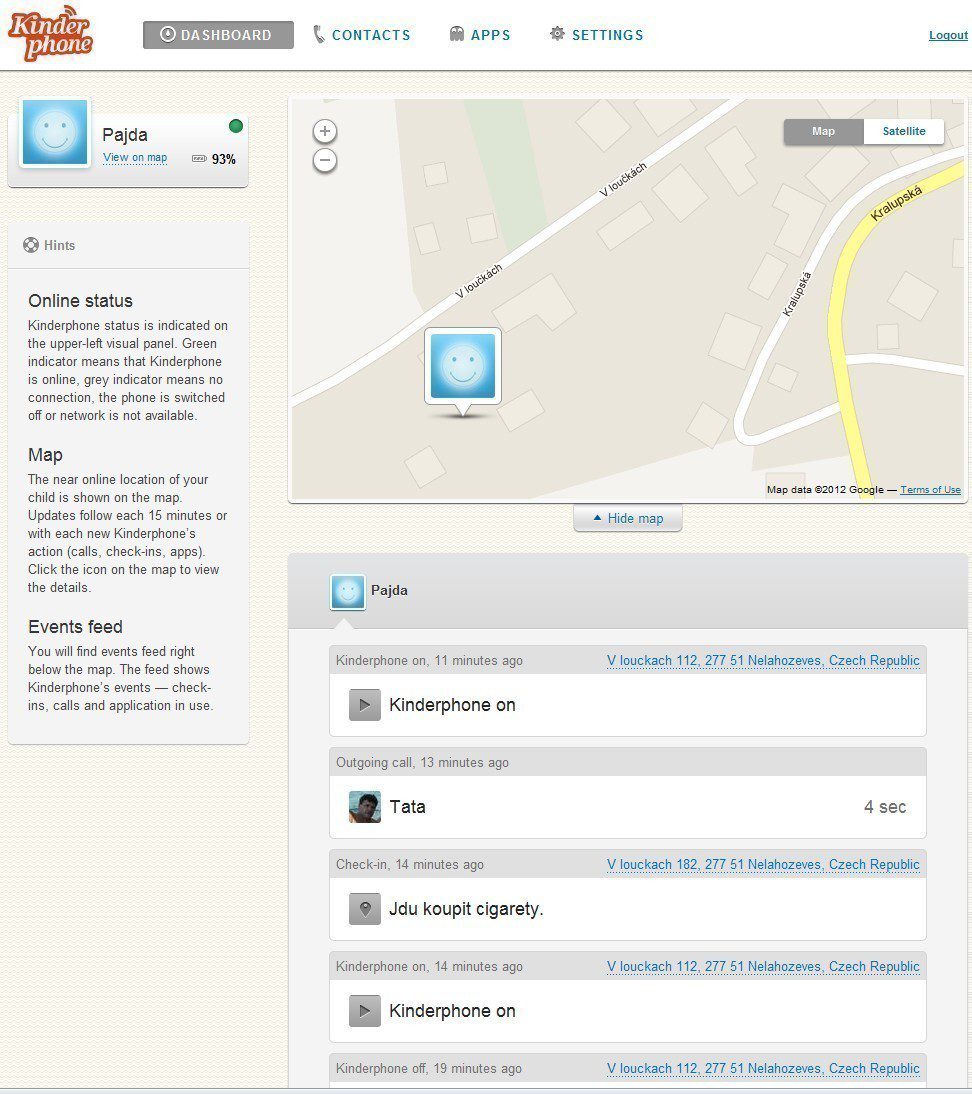The height and width of the screenshot is (1094, 972).
Task: Zoom in on the map
Action: [324, 131]
